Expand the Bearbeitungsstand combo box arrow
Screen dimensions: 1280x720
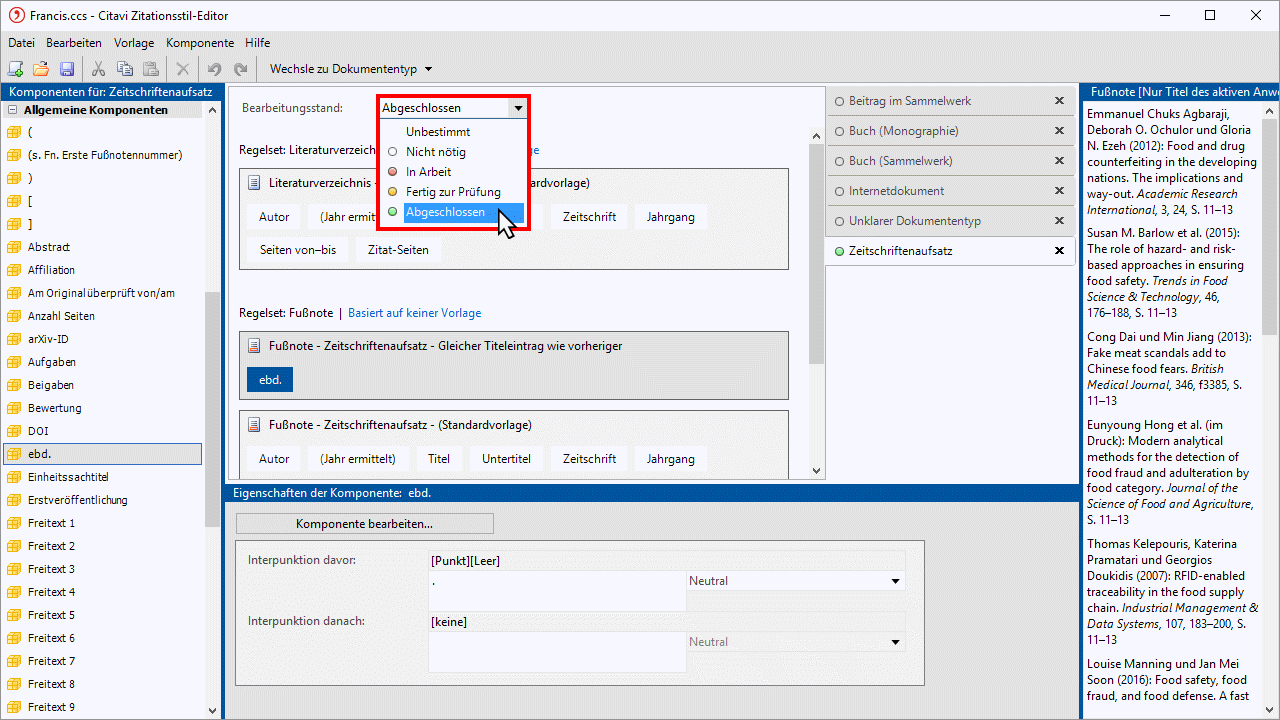tap(517, 108)
